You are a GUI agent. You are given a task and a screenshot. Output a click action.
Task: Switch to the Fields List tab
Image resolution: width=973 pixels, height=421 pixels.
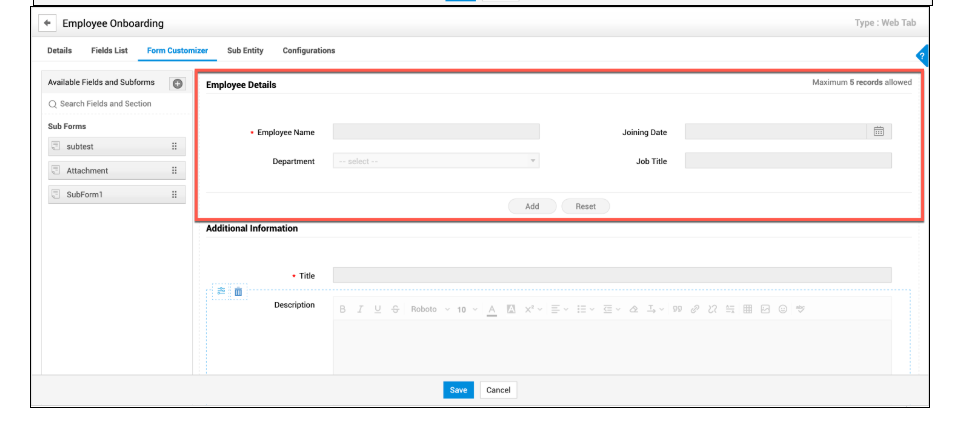tap(110, 51)
